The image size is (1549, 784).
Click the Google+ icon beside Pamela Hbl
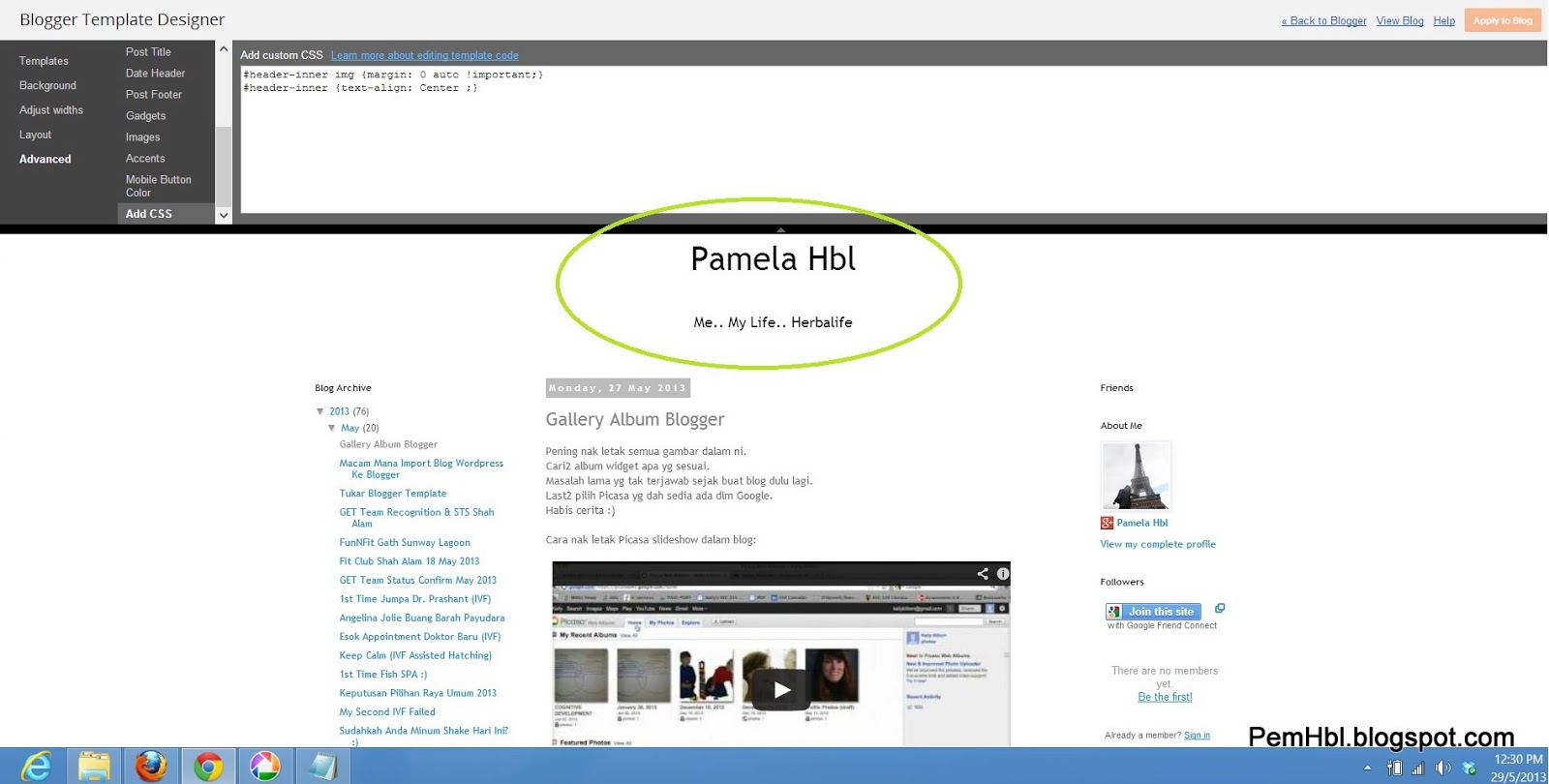[x=1107, y=523]
